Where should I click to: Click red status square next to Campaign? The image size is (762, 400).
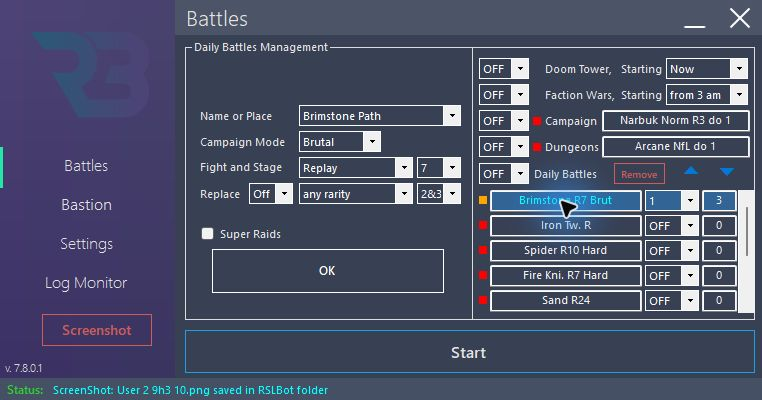537,121
